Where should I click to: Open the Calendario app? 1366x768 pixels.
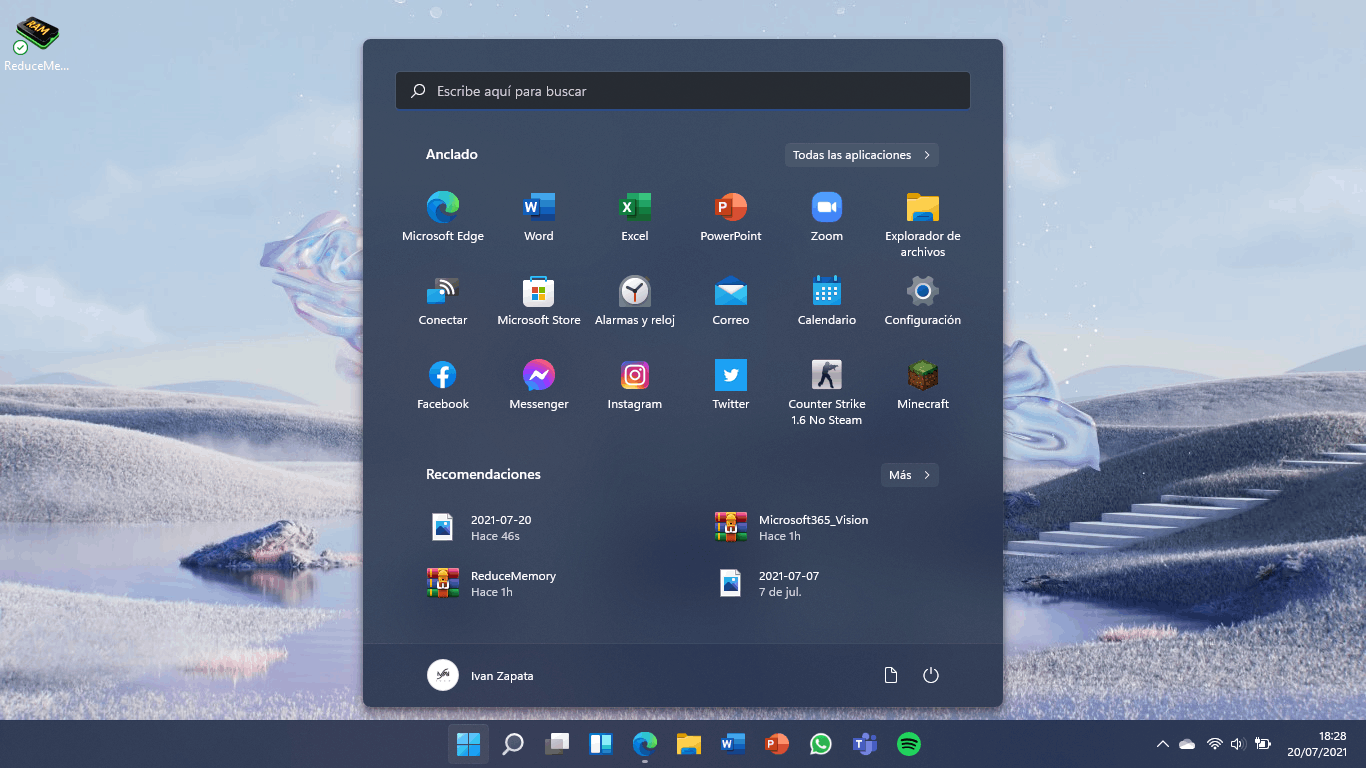[x=827, y=301]
